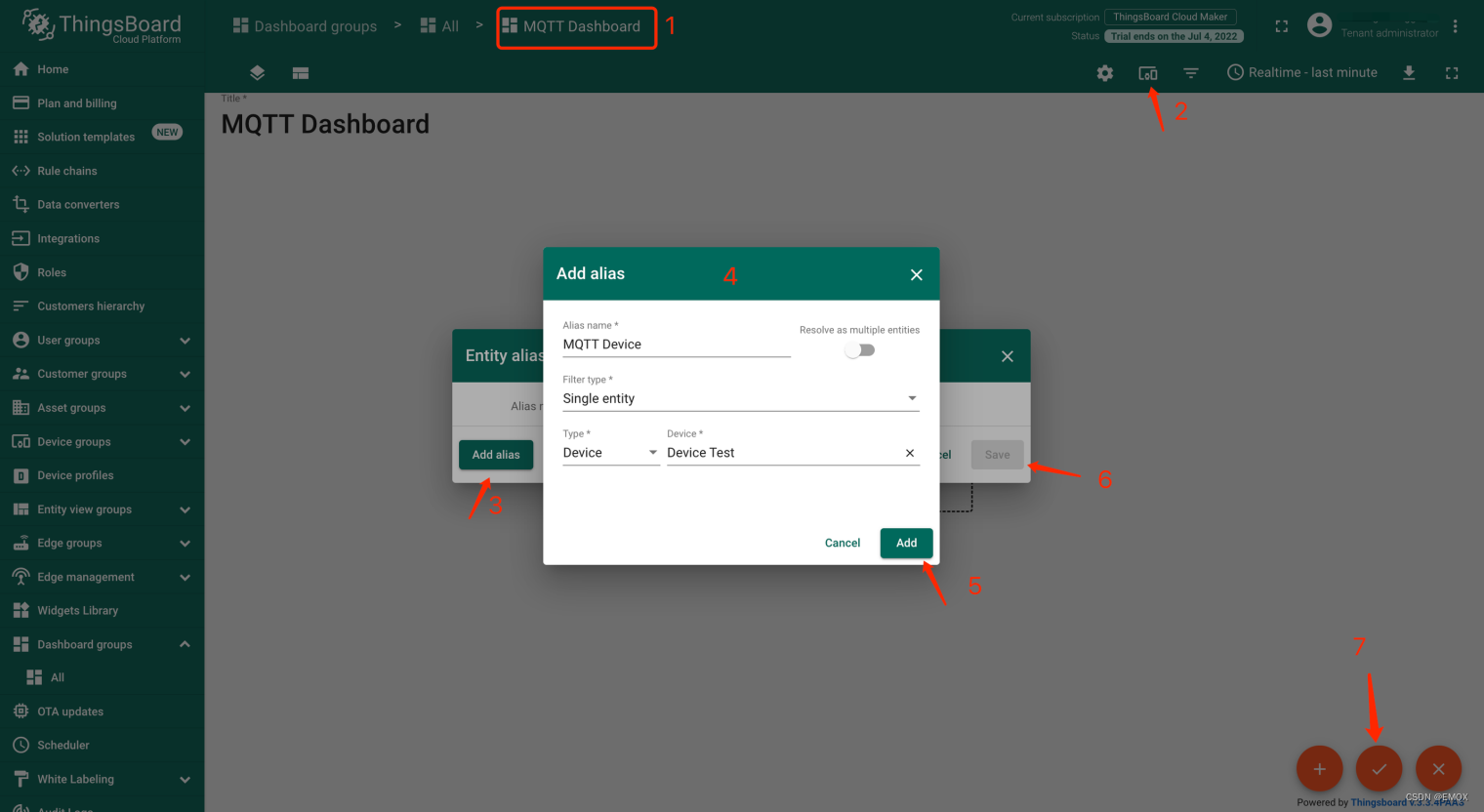The image size is (1484, 812).
Task: Expand Edge management menu
Action: 102,577
